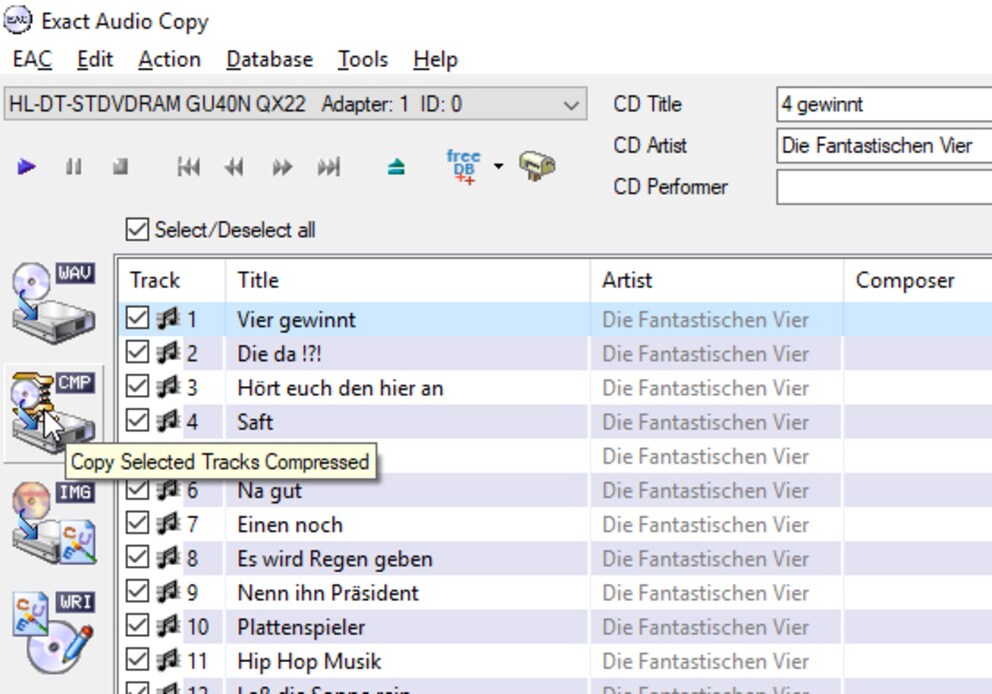992x694 pixels.
Task: Click the music note icon for track 4
Action: [x=168, y=421]
